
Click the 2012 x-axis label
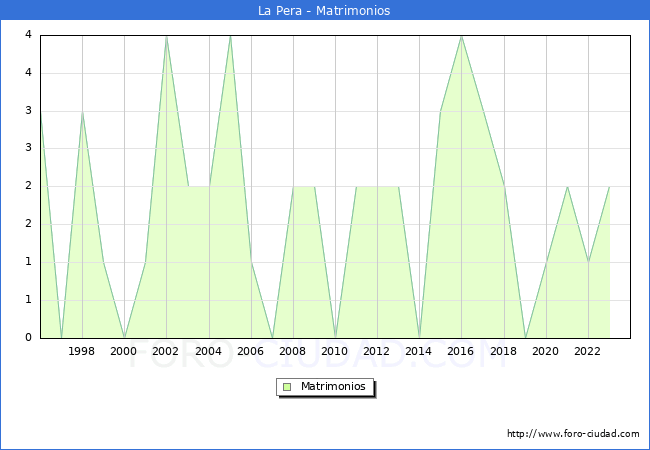(376, 351)
